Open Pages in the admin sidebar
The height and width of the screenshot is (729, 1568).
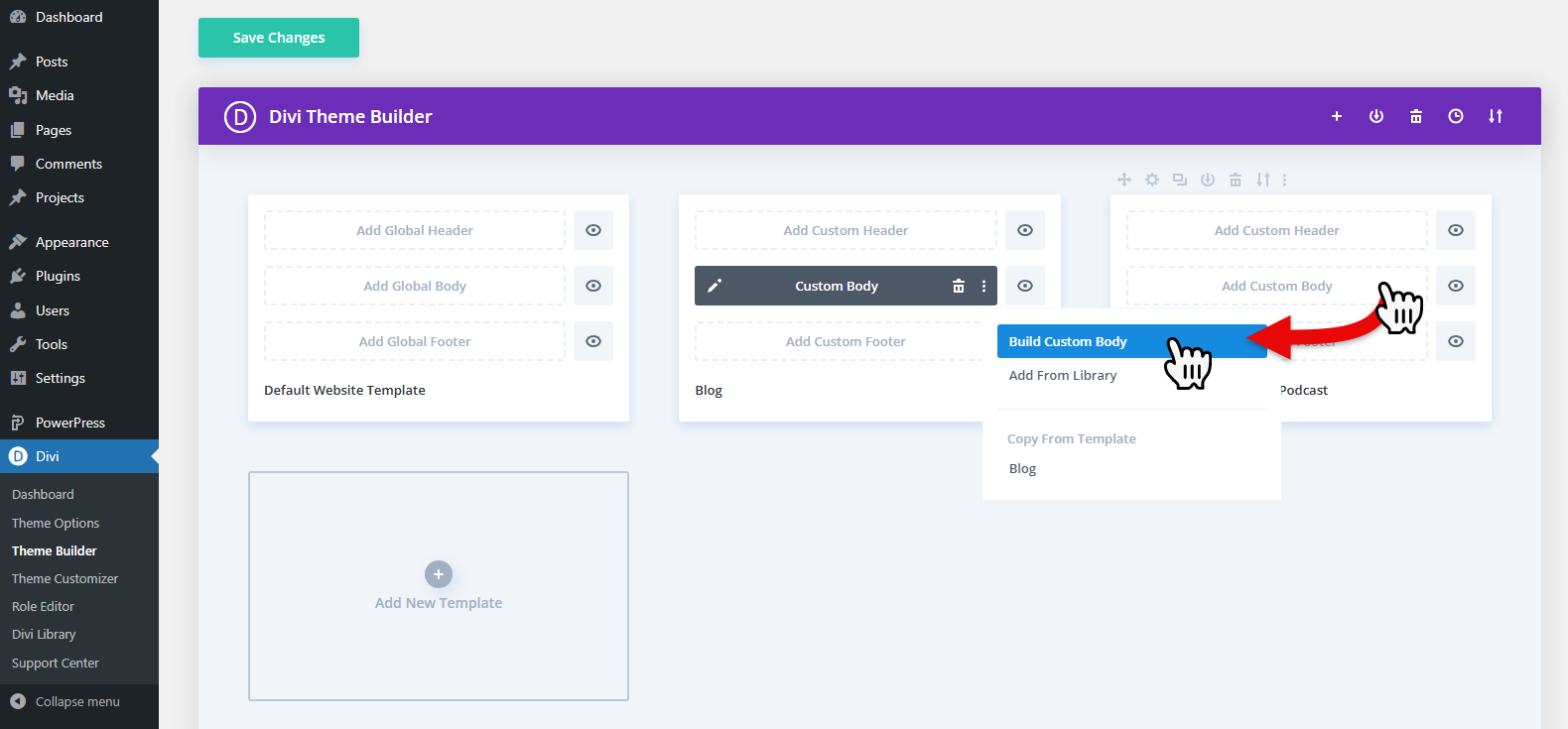pos(79,130)
